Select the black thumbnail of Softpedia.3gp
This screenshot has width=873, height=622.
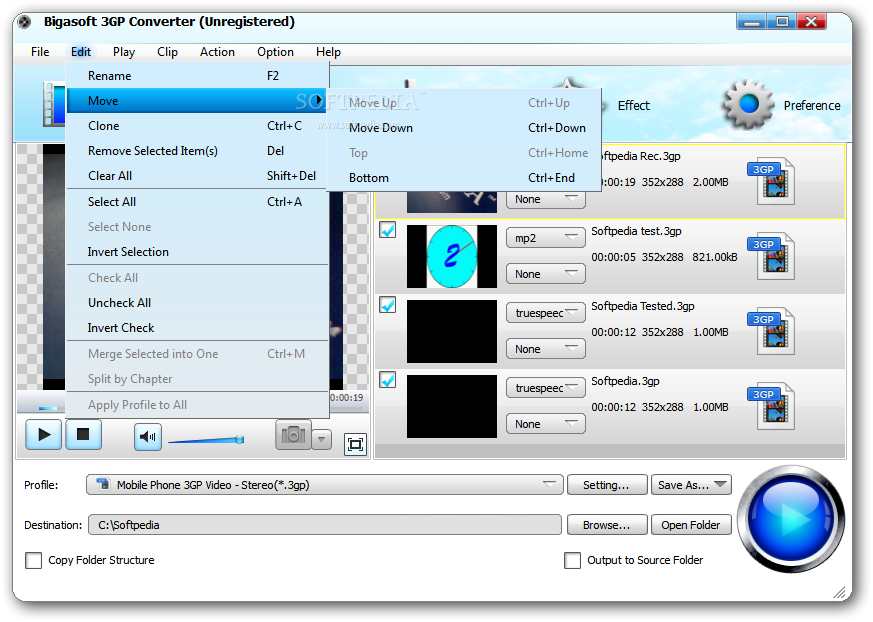click(x=452, y=406)
